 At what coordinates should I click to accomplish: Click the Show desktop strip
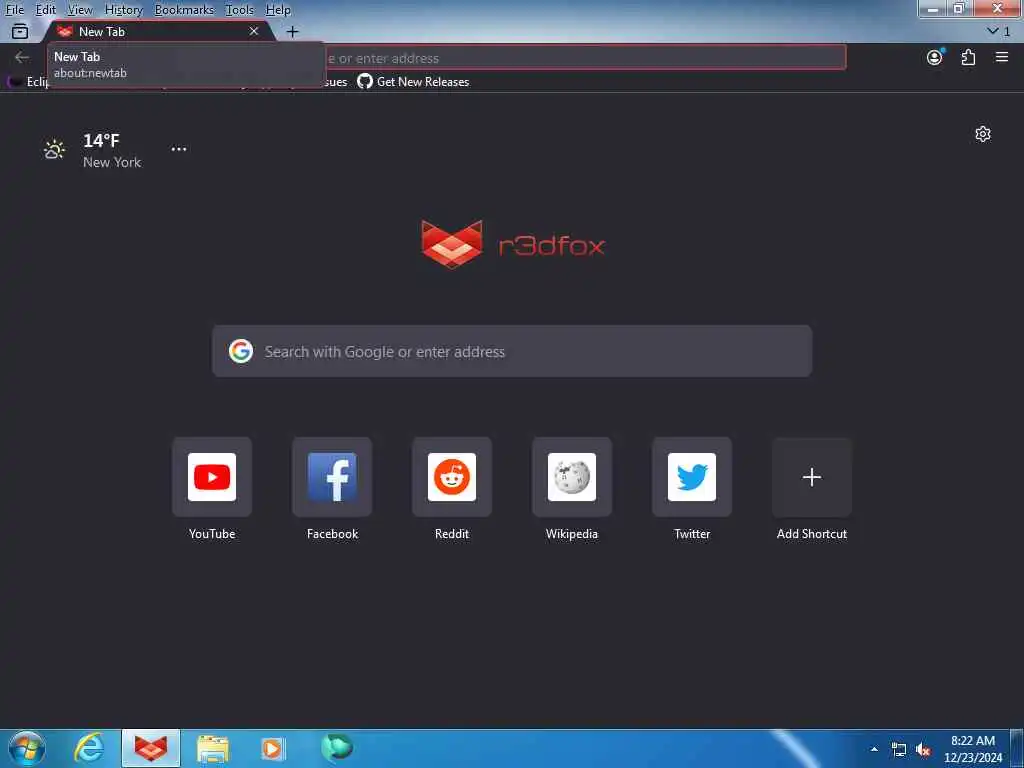[x=1017, y=749]
